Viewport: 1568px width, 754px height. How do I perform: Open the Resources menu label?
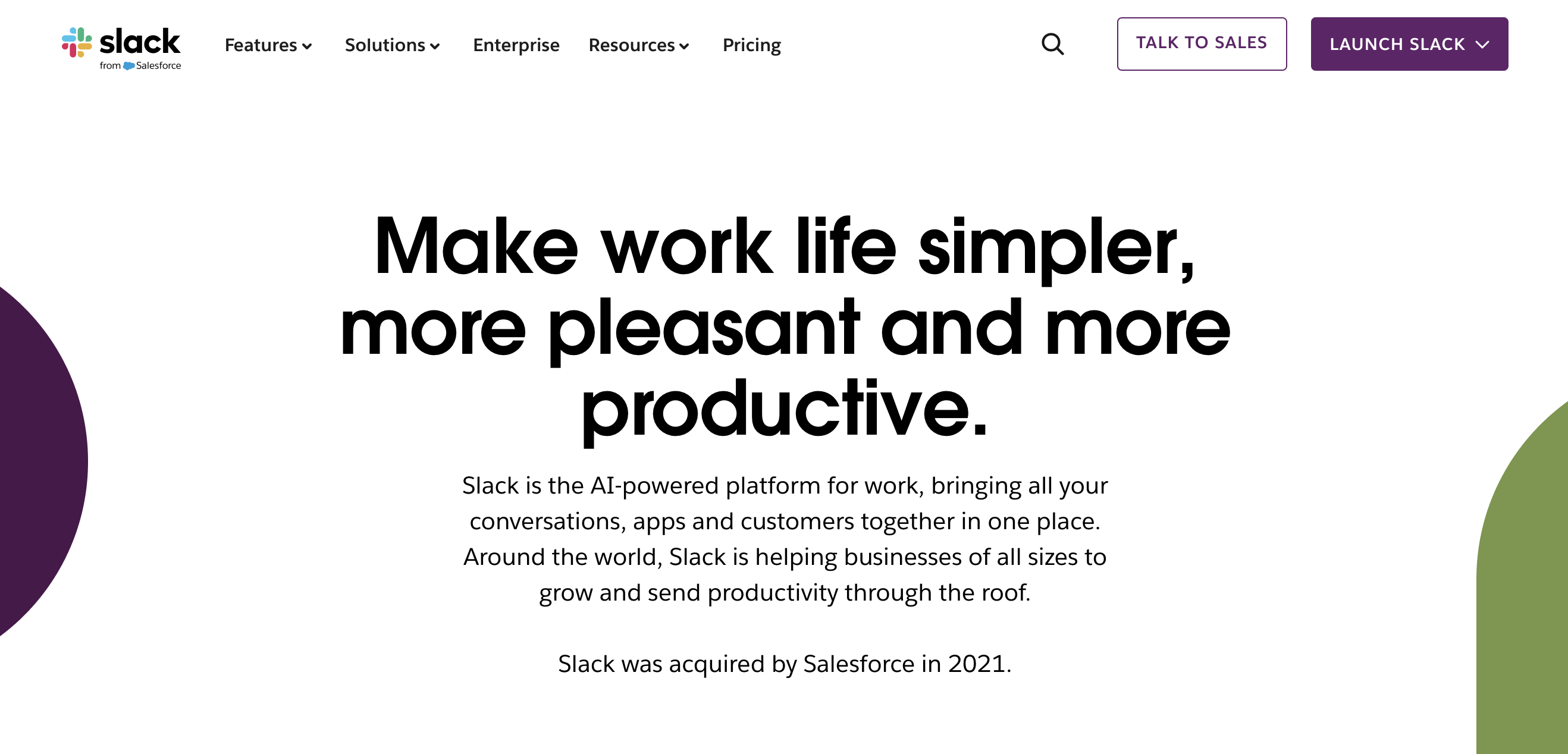click(x=631, y=45)
